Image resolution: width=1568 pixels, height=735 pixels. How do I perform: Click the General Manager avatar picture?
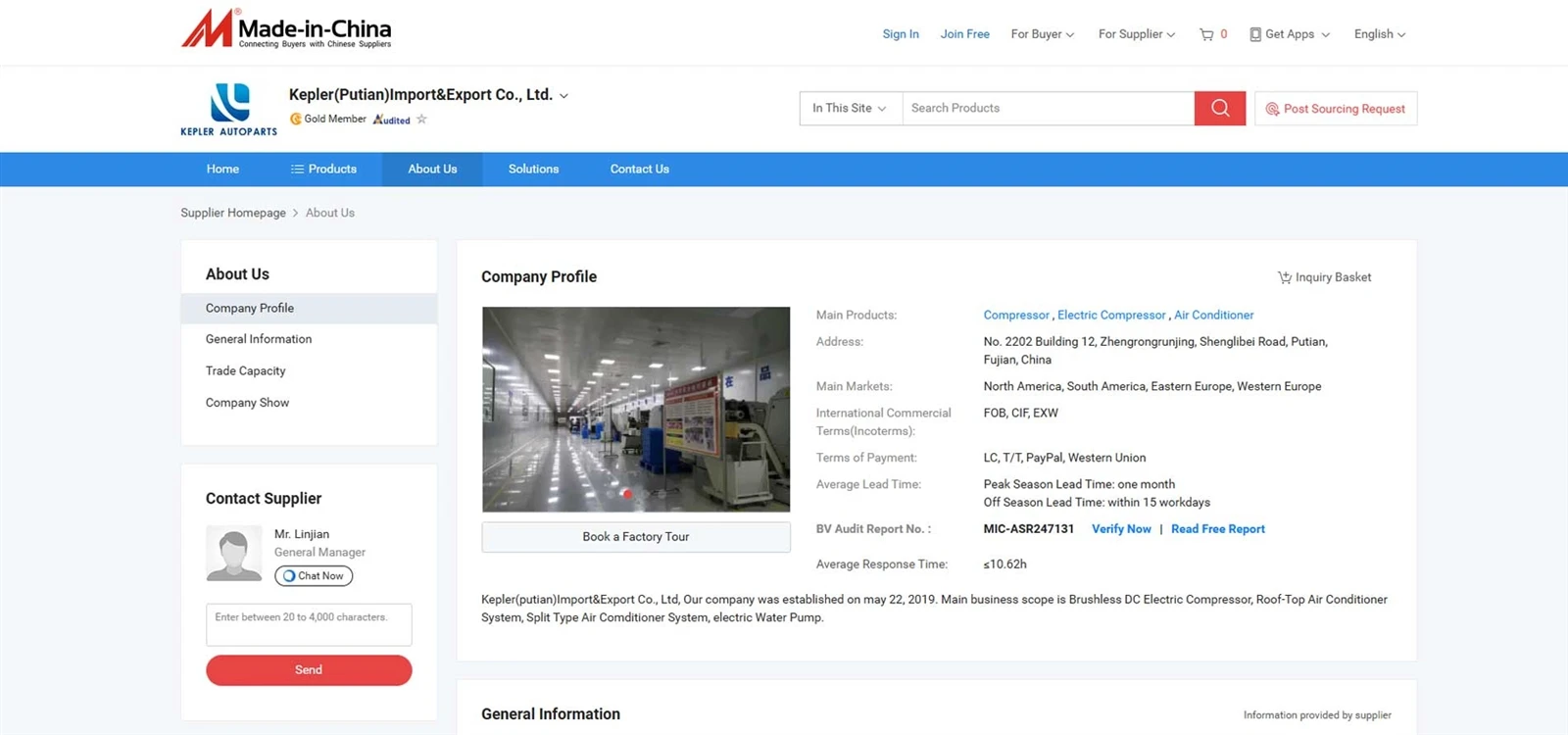click(233, 553)
